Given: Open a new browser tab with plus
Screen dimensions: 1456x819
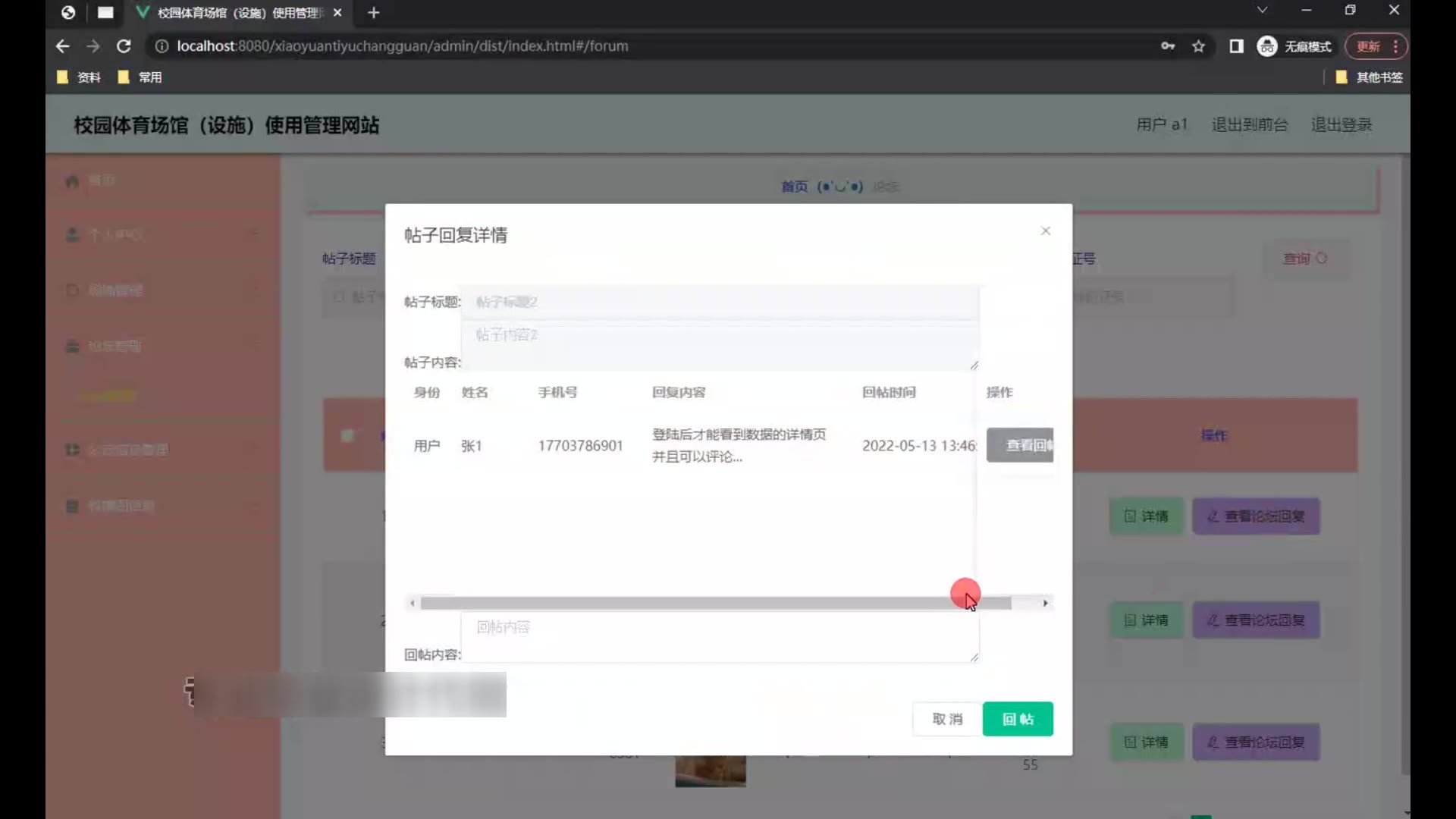Looking at the screenshot, I should (373, 13).
